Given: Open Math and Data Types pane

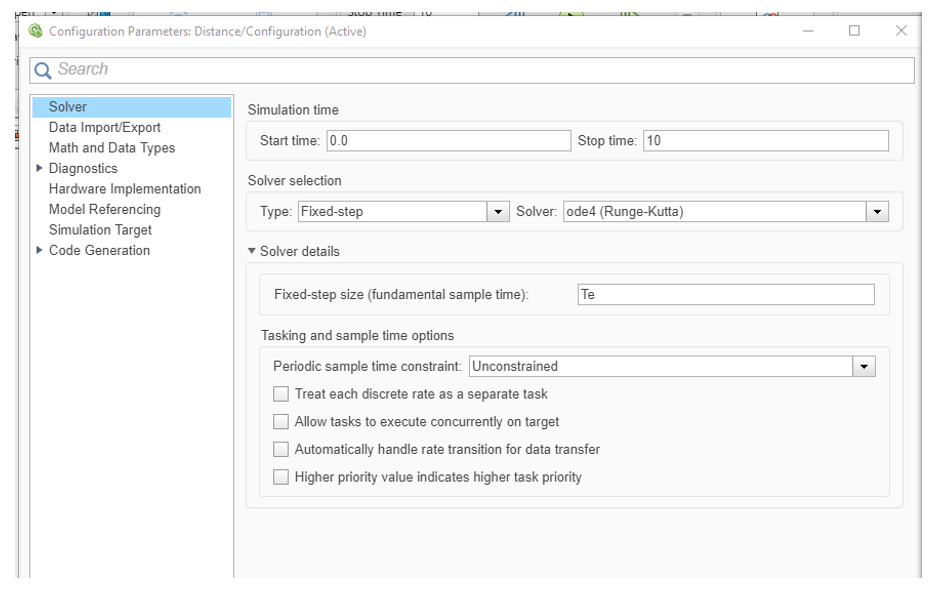Looking at the screenshot, I should 111,148.
